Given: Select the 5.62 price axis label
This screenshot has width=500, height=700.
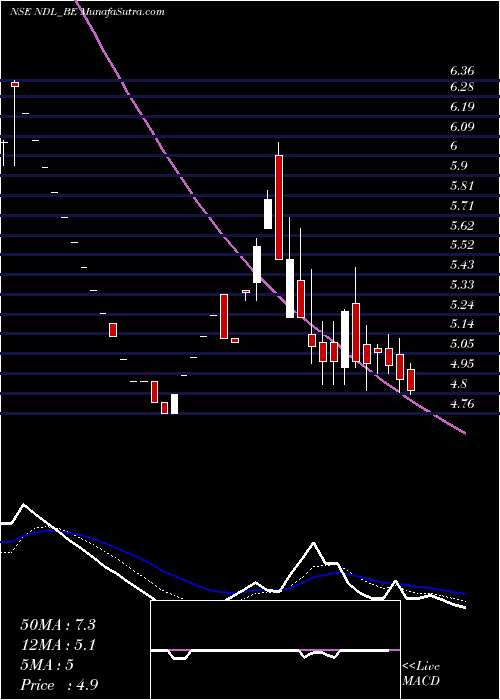Looking at the screenshot, I should click(462, 225).
